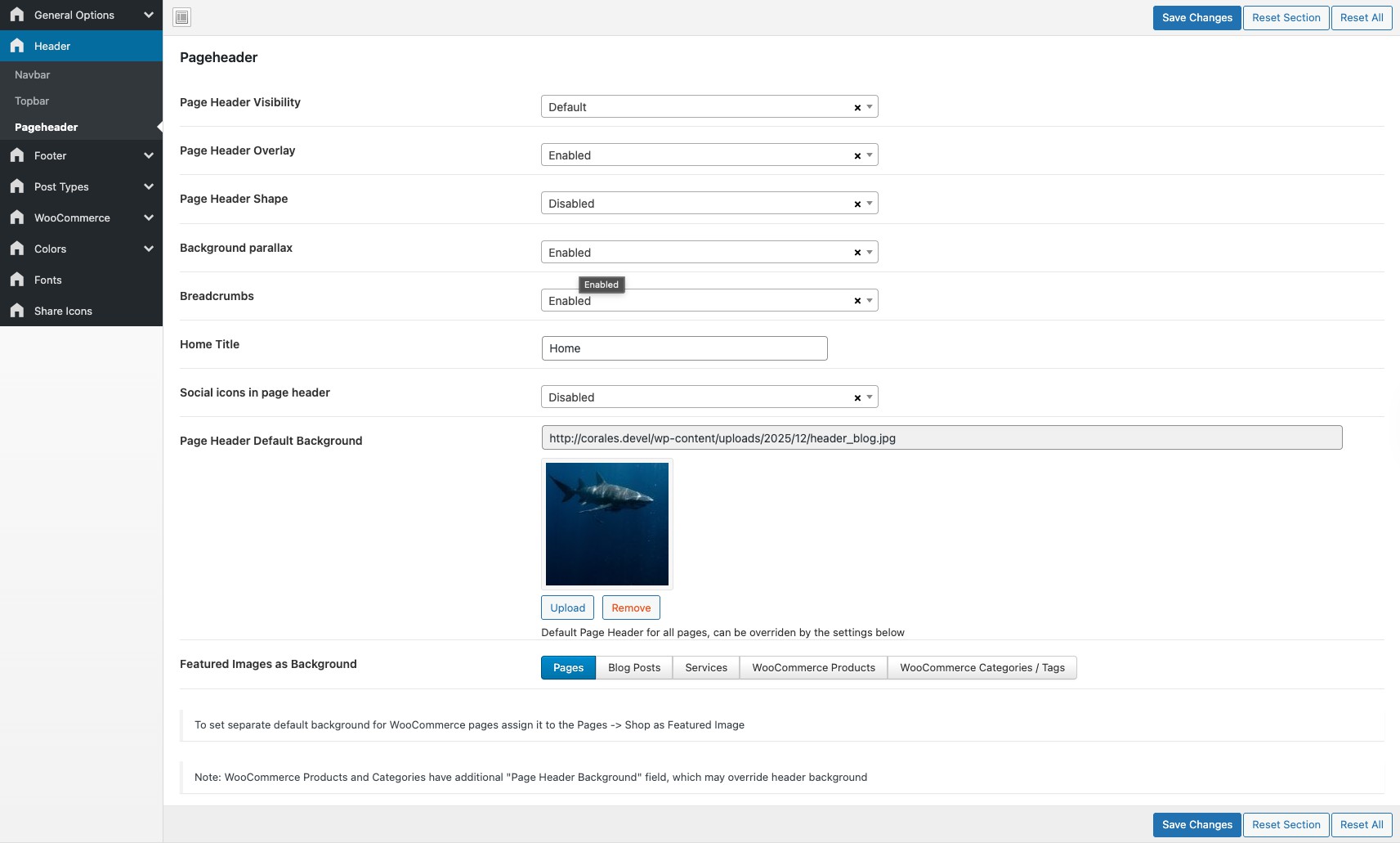Screen dimensions: 1400x843
Task: Remove the header background image
Action: coord(631,608)
